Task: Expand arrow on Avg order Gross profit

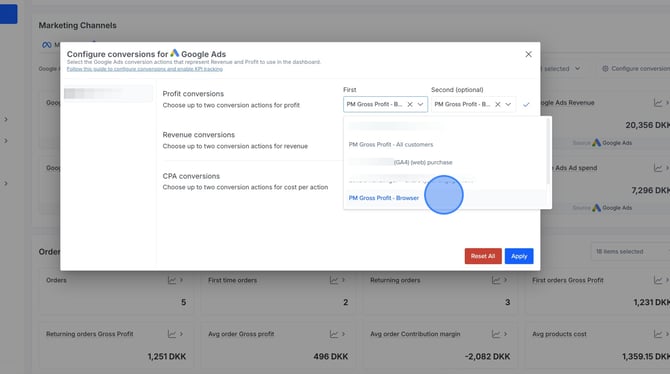Action: (344, 334)
